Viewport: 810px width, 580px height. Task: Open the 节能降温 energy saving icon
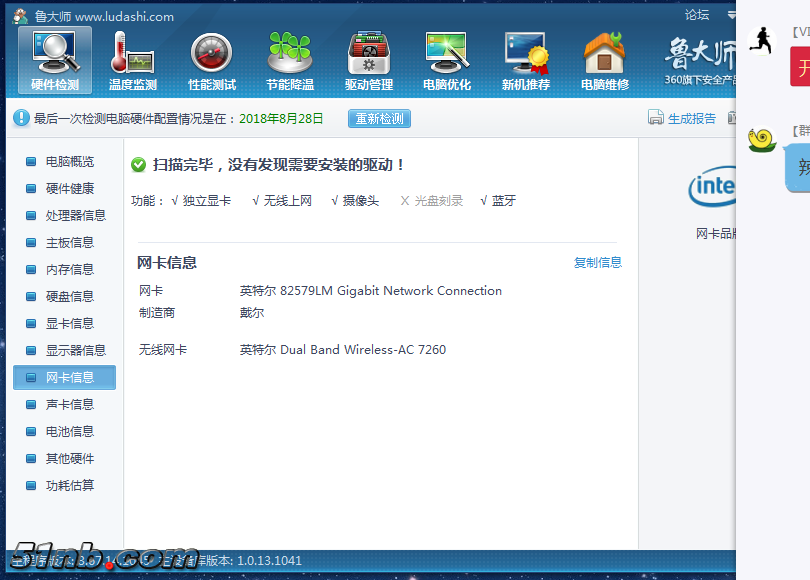pyautogui.click(x=290, y=60)
